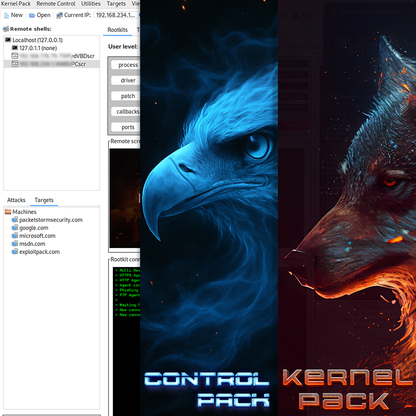Click the icon of the dVBDscr shell row

[15, 56]
